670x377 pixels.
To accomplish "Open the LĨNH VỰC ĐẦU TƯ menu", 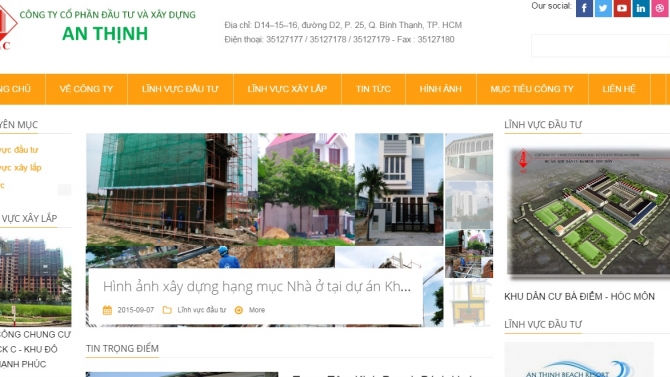I will click(x=180, y=89).
